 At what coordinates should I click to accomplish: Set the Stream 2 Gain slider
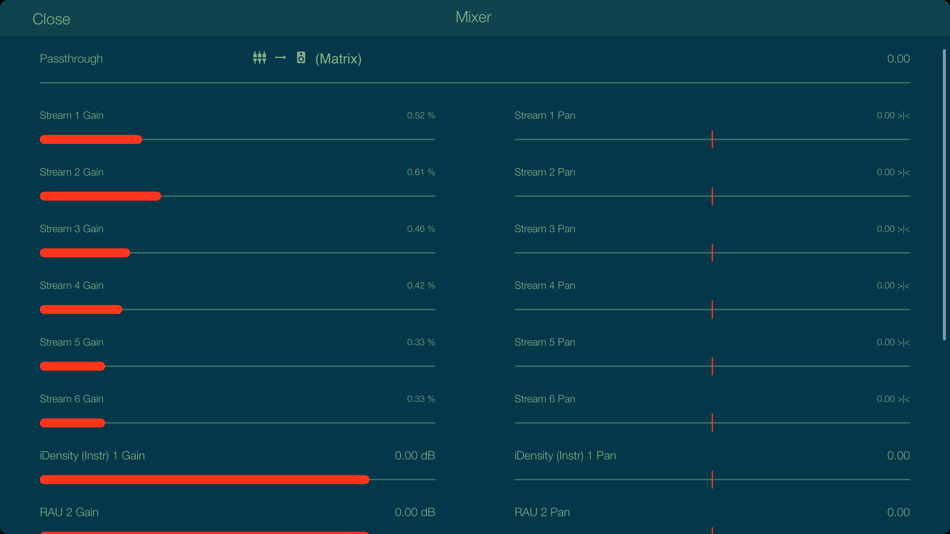[238, 196]
